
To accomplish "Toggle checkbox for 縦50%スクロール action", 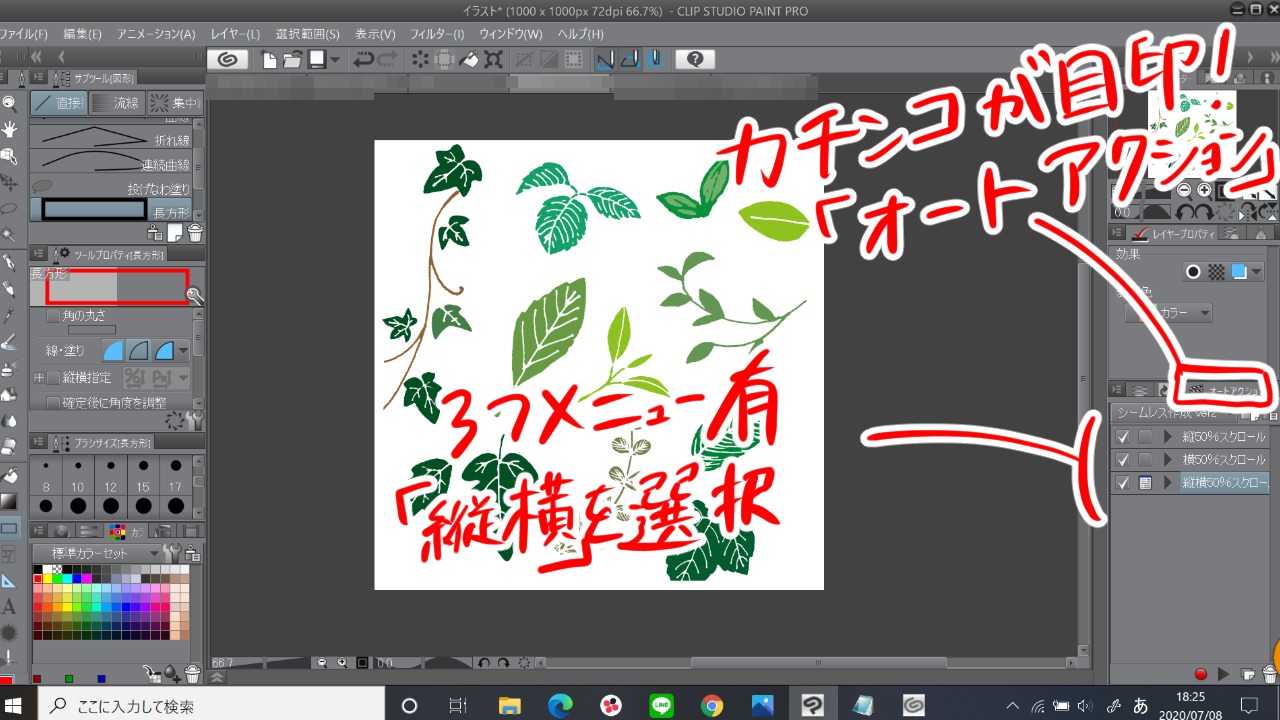I will [1122, 437].
